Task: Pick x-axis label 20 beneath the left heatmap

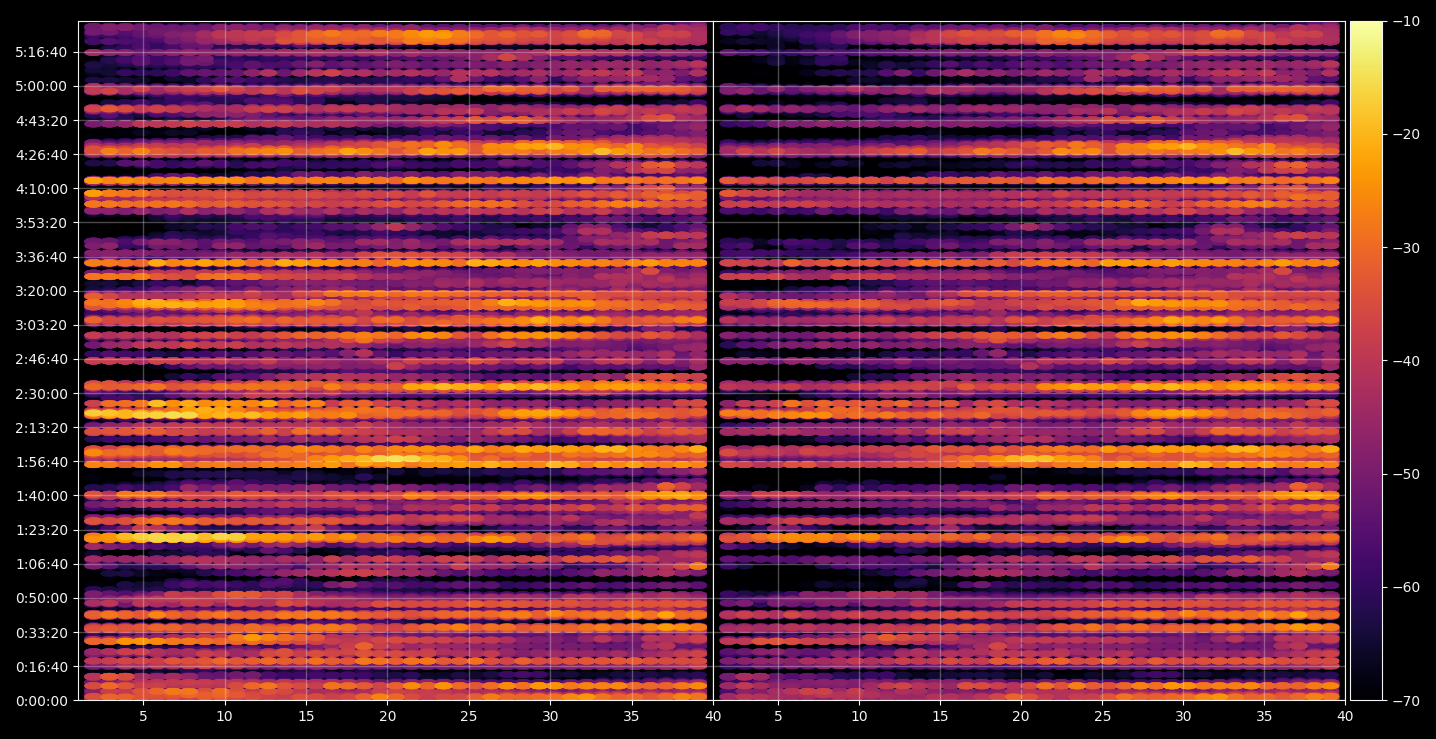Action: pos(388,717)
